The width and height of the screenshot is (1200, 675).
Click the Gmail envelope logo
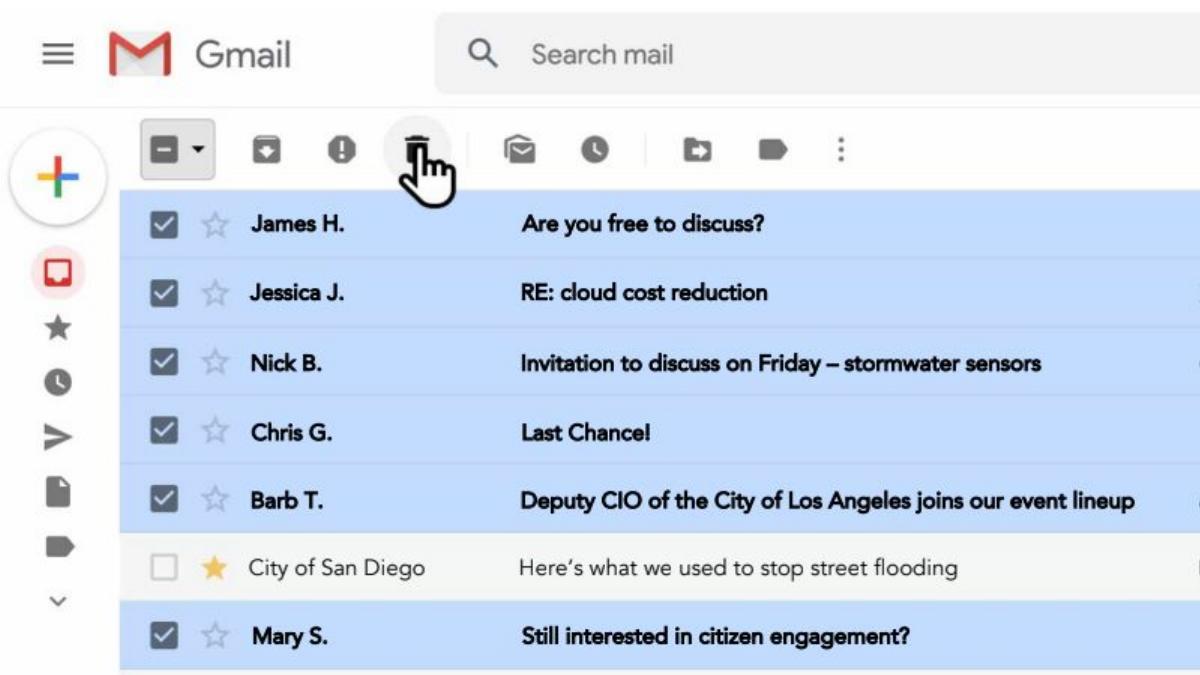click(140, 54)
